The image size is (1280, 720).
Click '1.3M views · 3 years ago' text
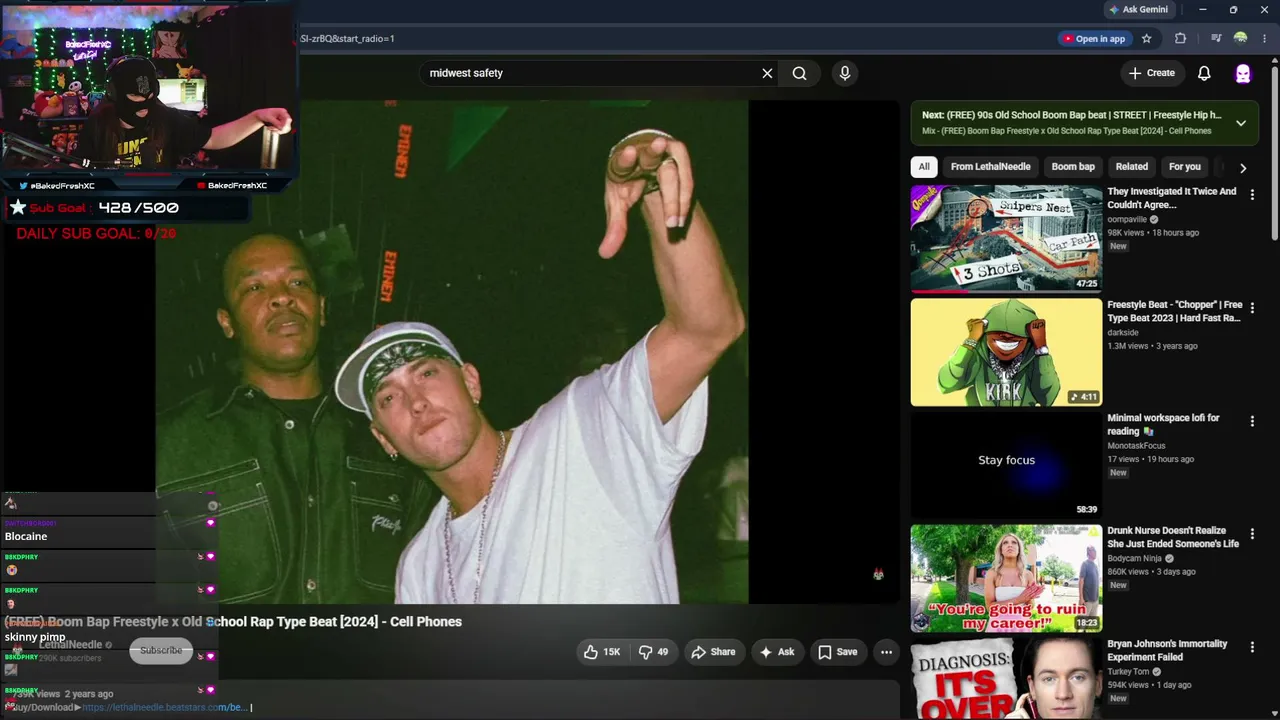[1152, 346]
